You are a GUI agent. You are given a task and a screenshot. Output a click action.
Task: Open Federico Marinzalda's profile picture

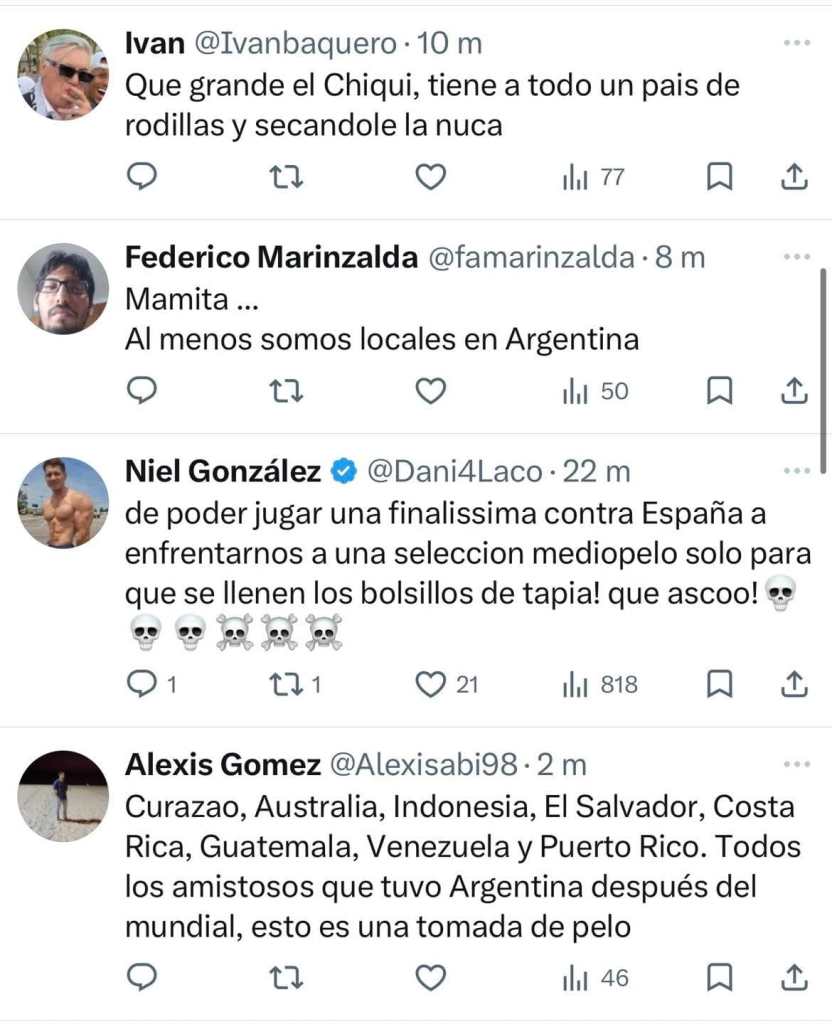point(63,289)
